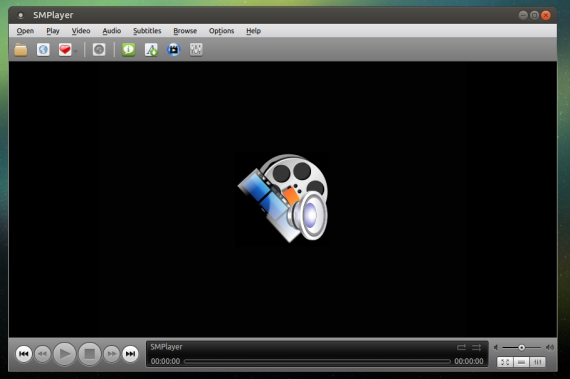Image resolution: width=570 pixels, height=379 pixels.
Task: Click the fast forward button
Action: coord(112,354)
